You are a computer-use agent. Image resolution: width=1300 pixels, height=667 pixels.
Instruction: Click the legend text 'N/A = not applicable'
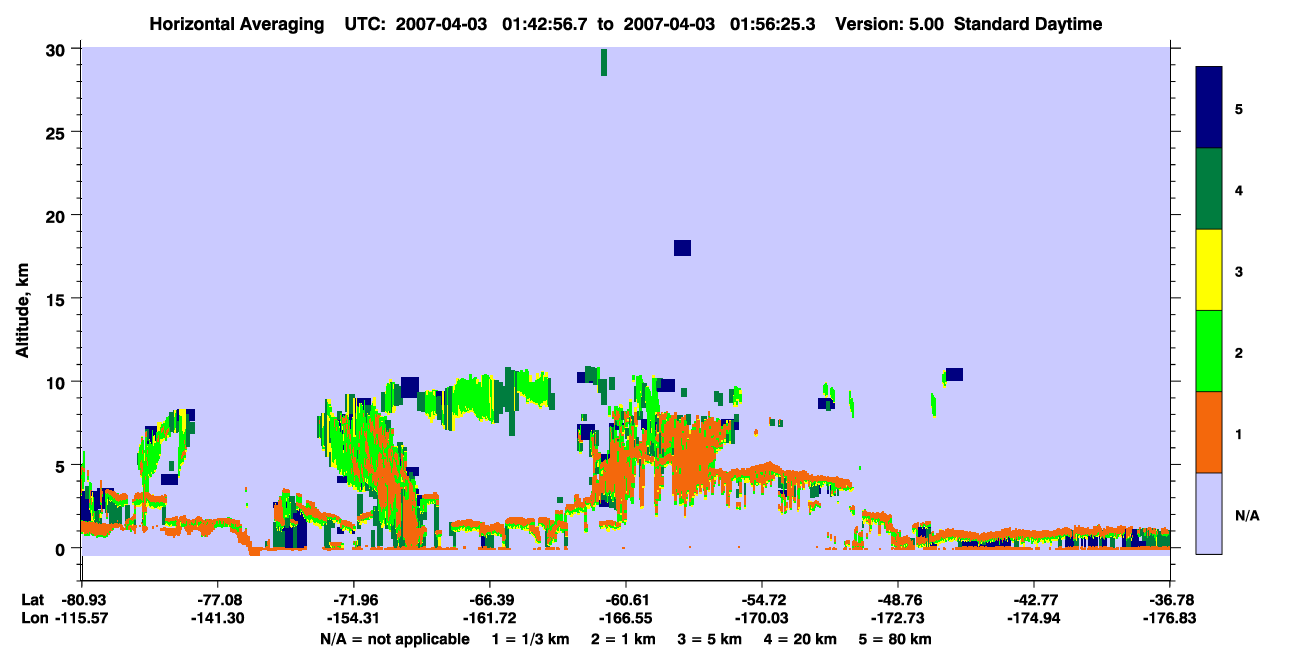pyautogui.click(x=394, y=639)
